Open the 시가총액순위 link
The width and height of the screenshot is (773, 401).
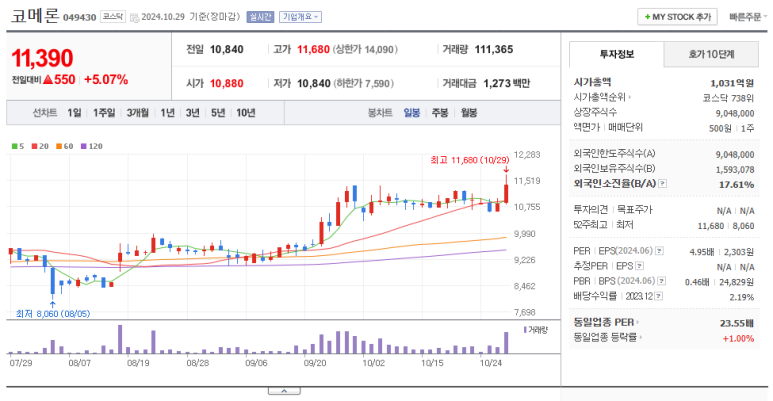[602, 97]
